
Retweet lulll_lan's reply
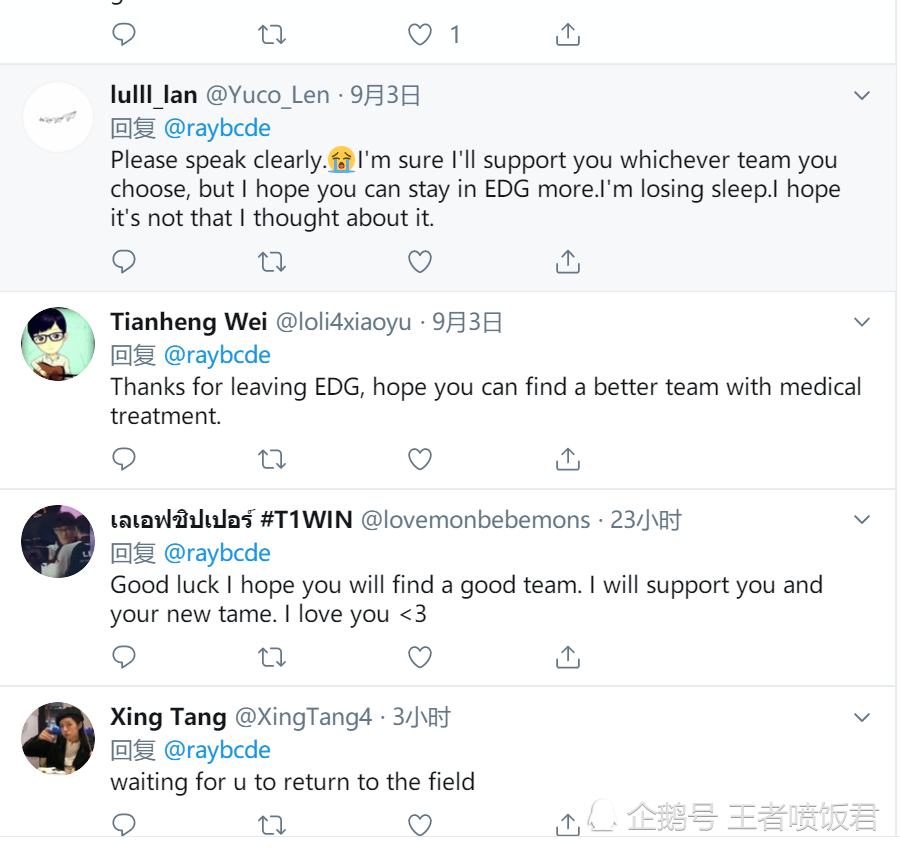coord(271,262)
